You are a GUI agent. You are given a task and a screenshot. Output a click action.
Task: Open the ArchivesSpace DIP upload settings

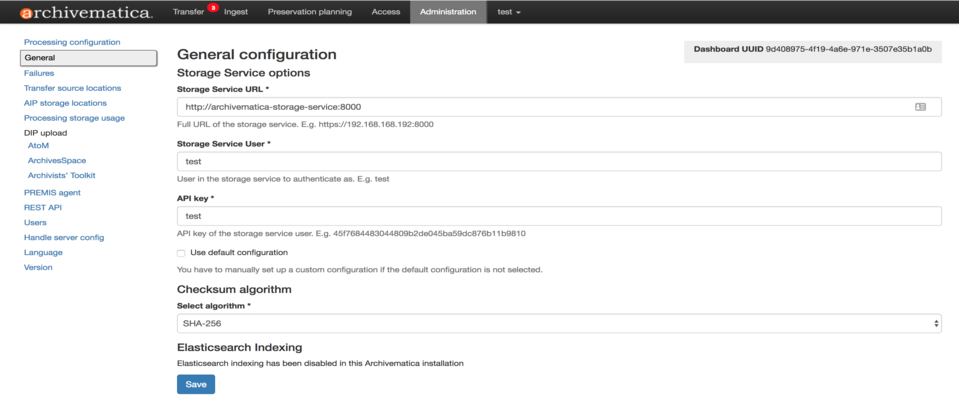click(55, 160)
